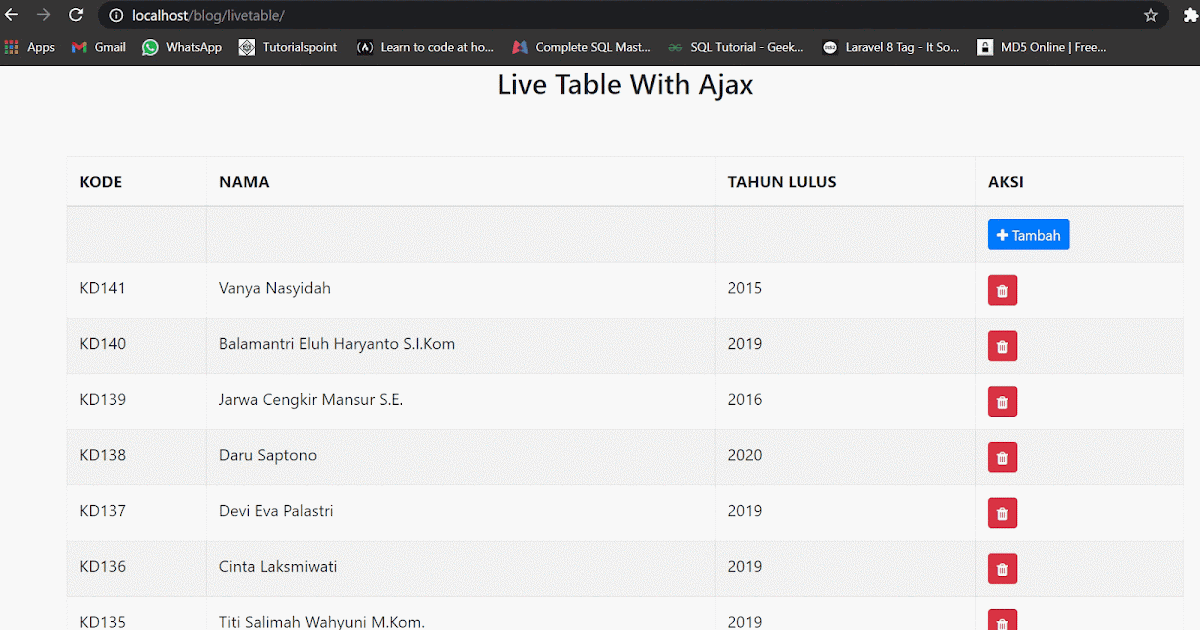Delete the KD139 Jarwa Cengkir Mansur record
This screenshot has height=630, width=1200.
tap(1002, 401)
